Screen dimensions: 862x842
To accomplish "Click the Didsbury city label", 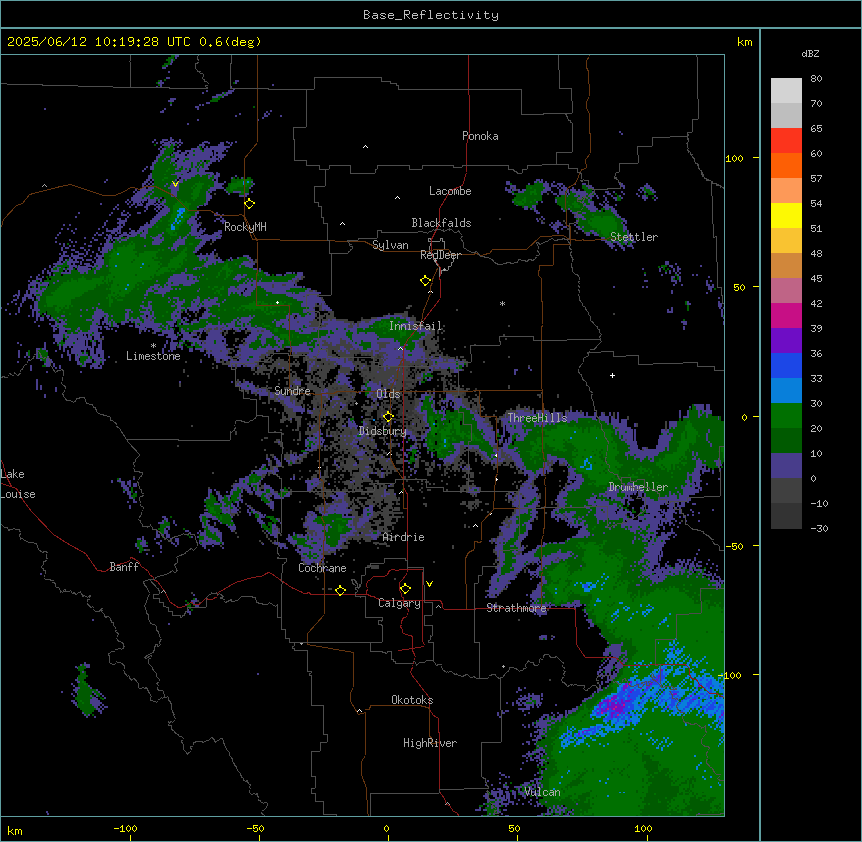I will point(383,431).
